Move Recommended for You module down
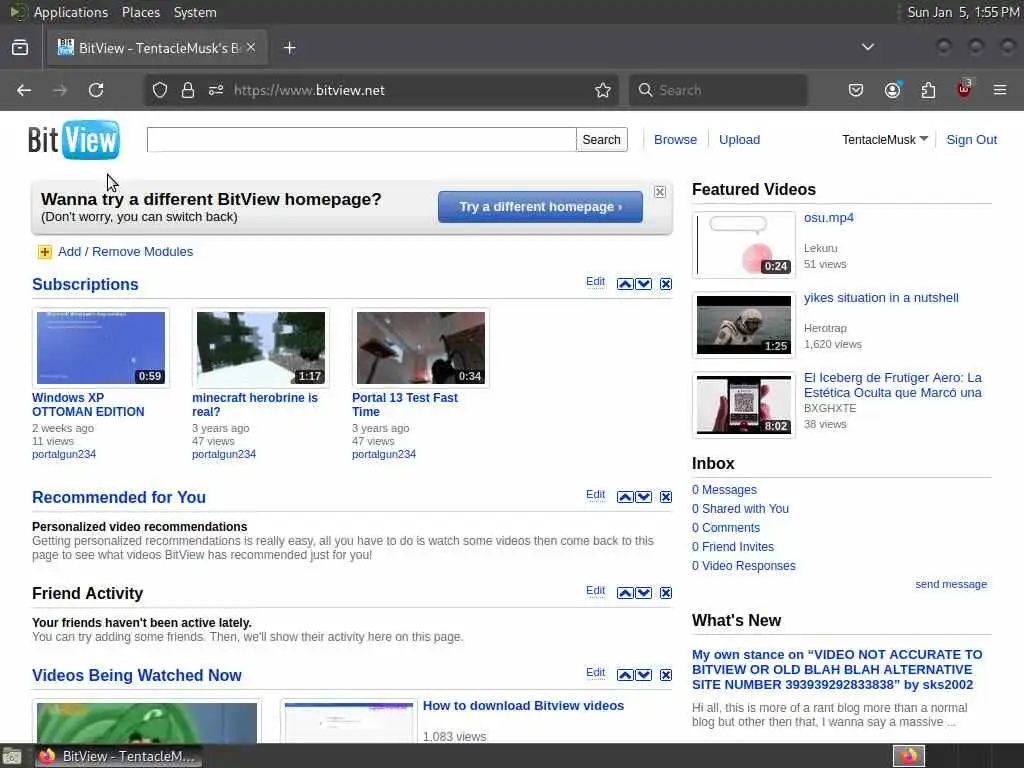Viewport: 1024px width, 768px height. [644, 497]
